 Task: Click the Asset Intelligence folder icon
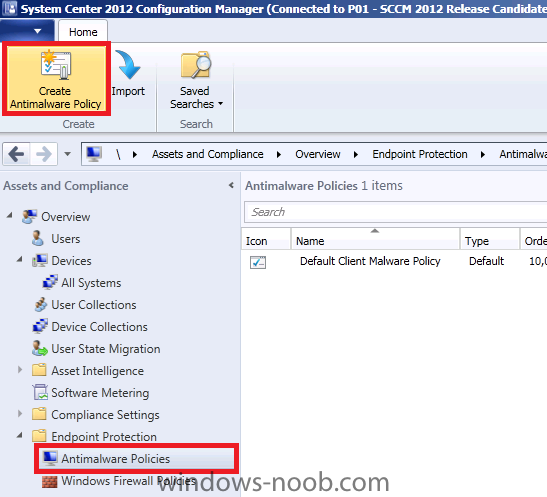[x=39, y=370]
